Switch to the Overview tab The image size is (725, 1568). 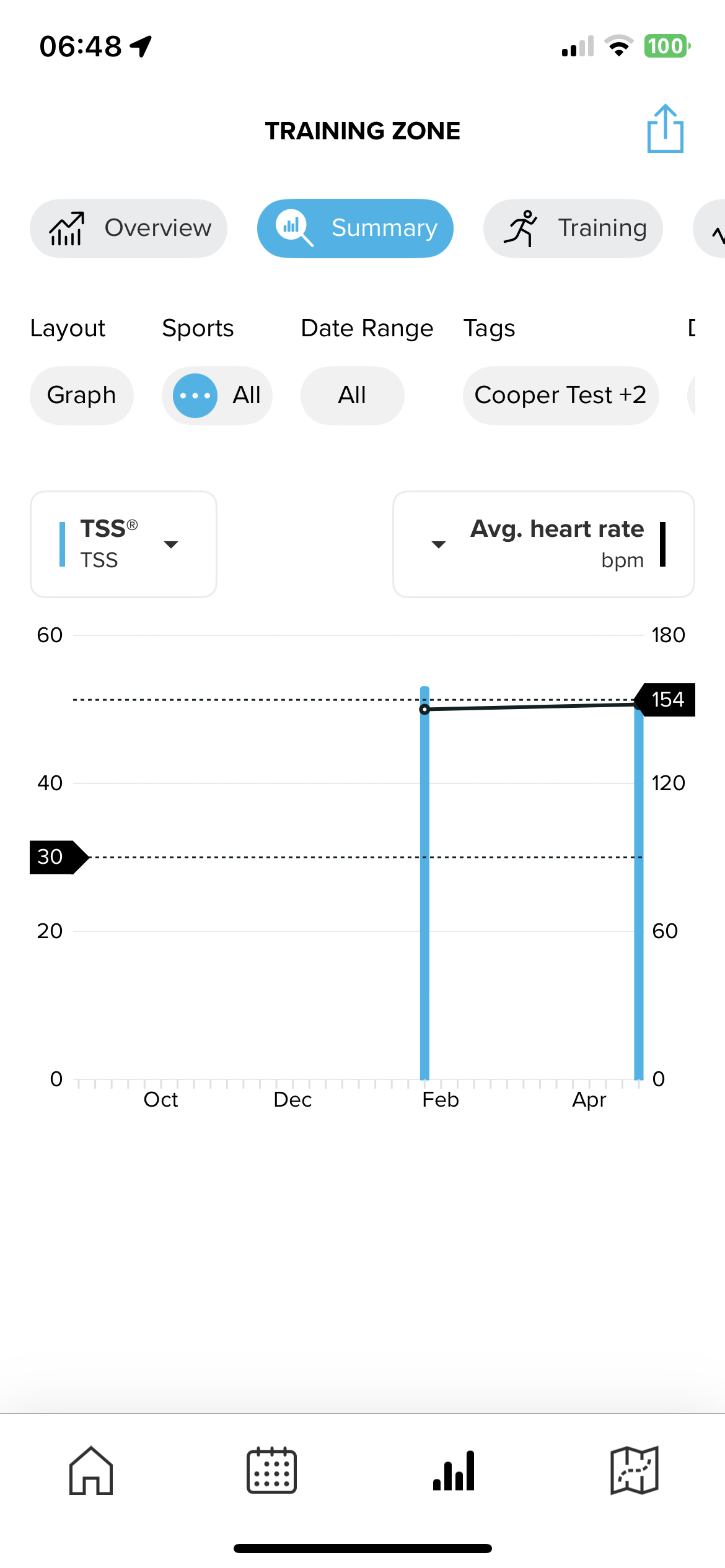(x=128, y=229)
